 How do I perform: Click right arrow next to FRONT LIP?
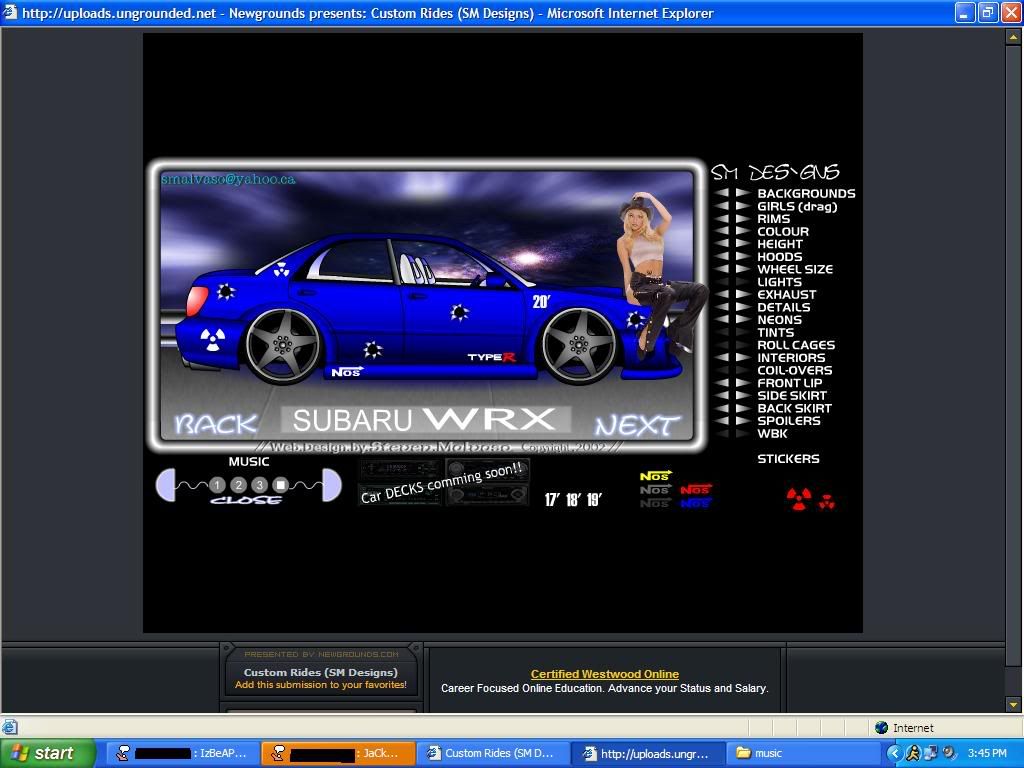pos(743,383)
